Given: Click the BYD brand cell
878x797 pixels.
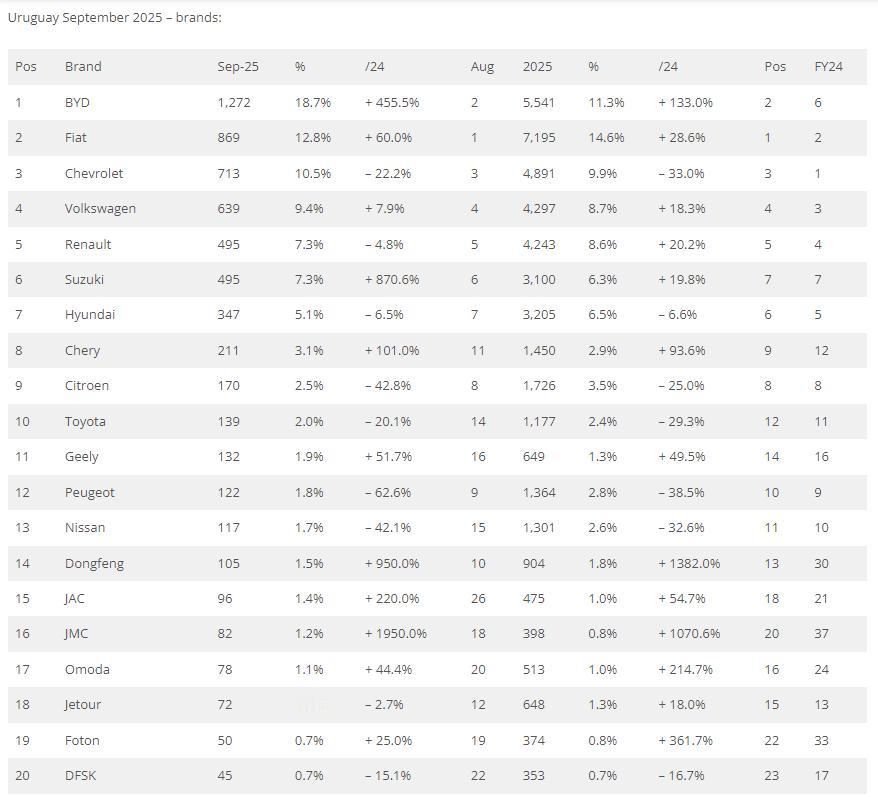Looking at the screenshot, I should (x=77, y=102).
